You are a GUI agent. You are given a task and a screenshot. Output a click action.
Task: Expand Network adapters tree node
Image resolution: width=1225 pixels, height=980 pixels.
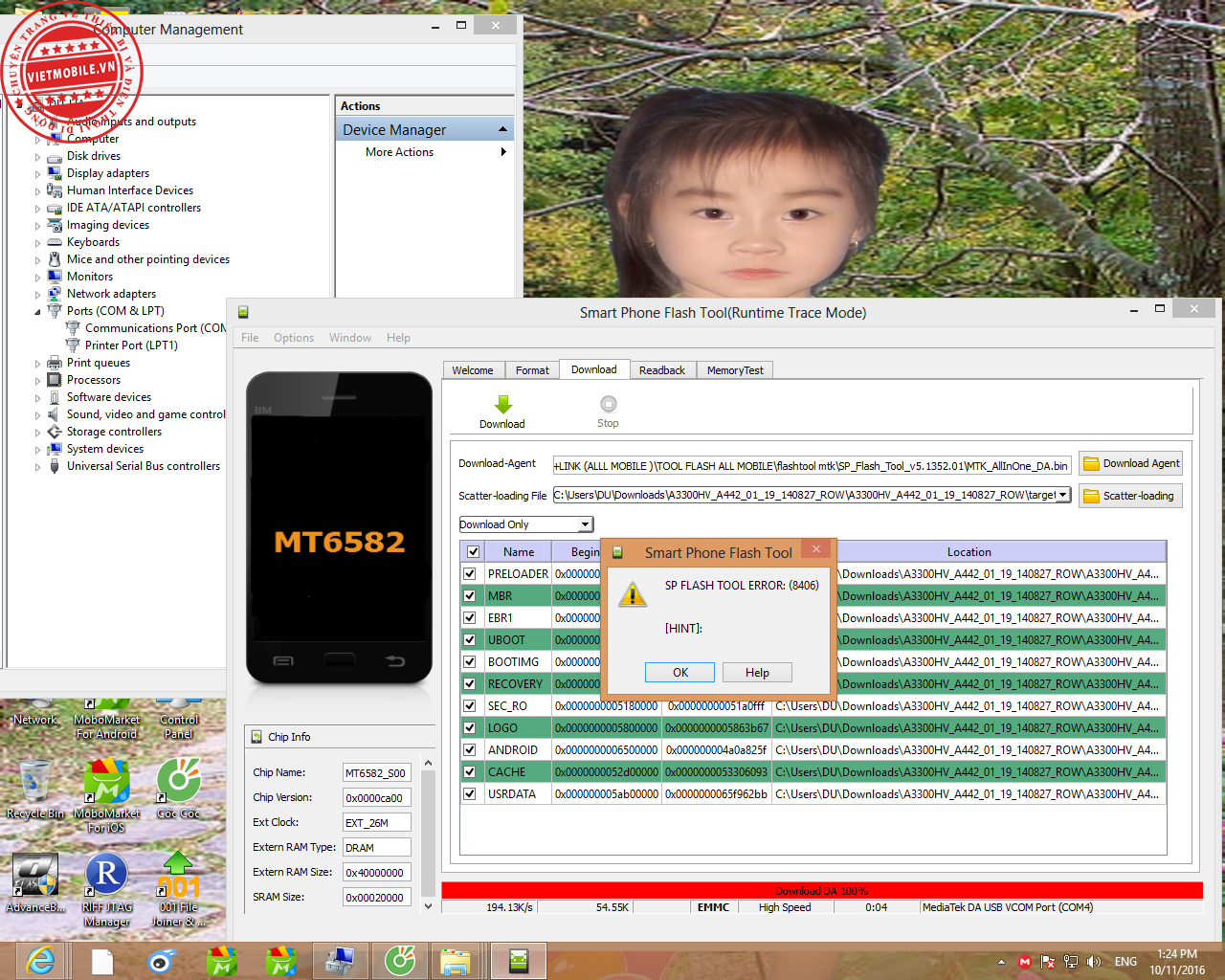tap(38, 295)
